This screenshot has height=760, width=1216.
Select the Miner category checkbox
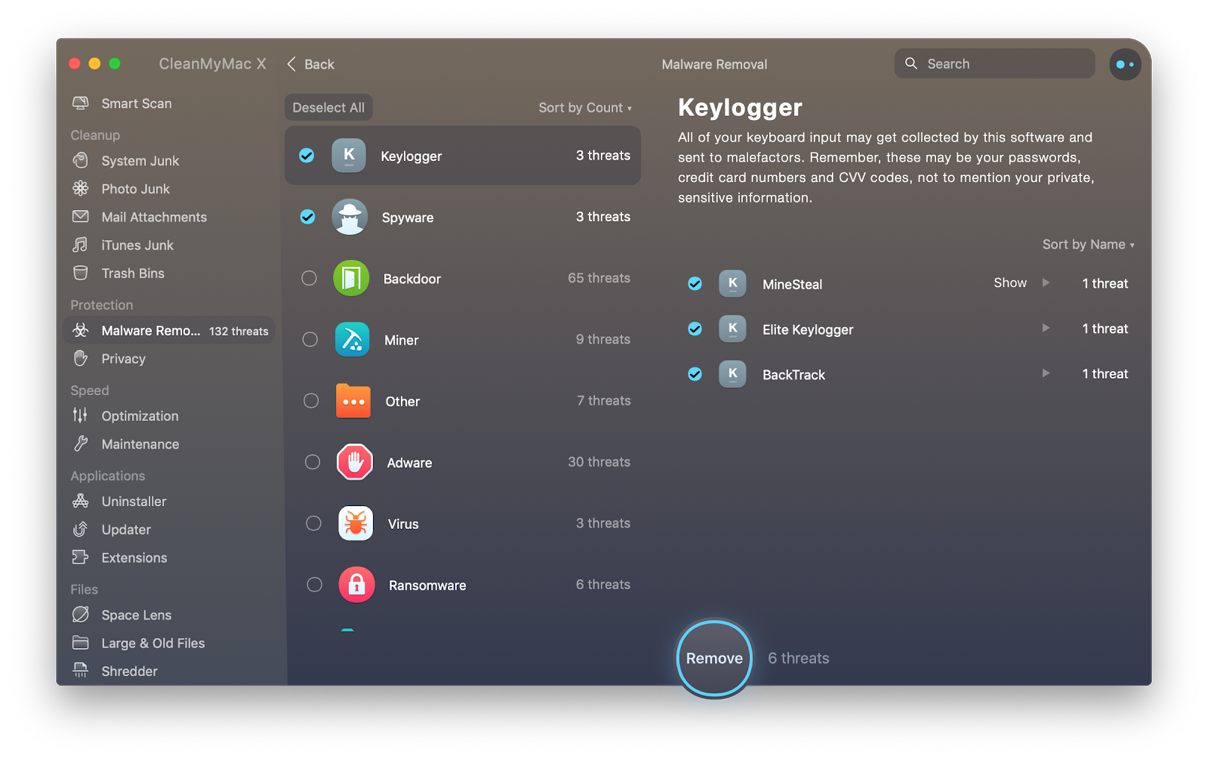[310, 340]
